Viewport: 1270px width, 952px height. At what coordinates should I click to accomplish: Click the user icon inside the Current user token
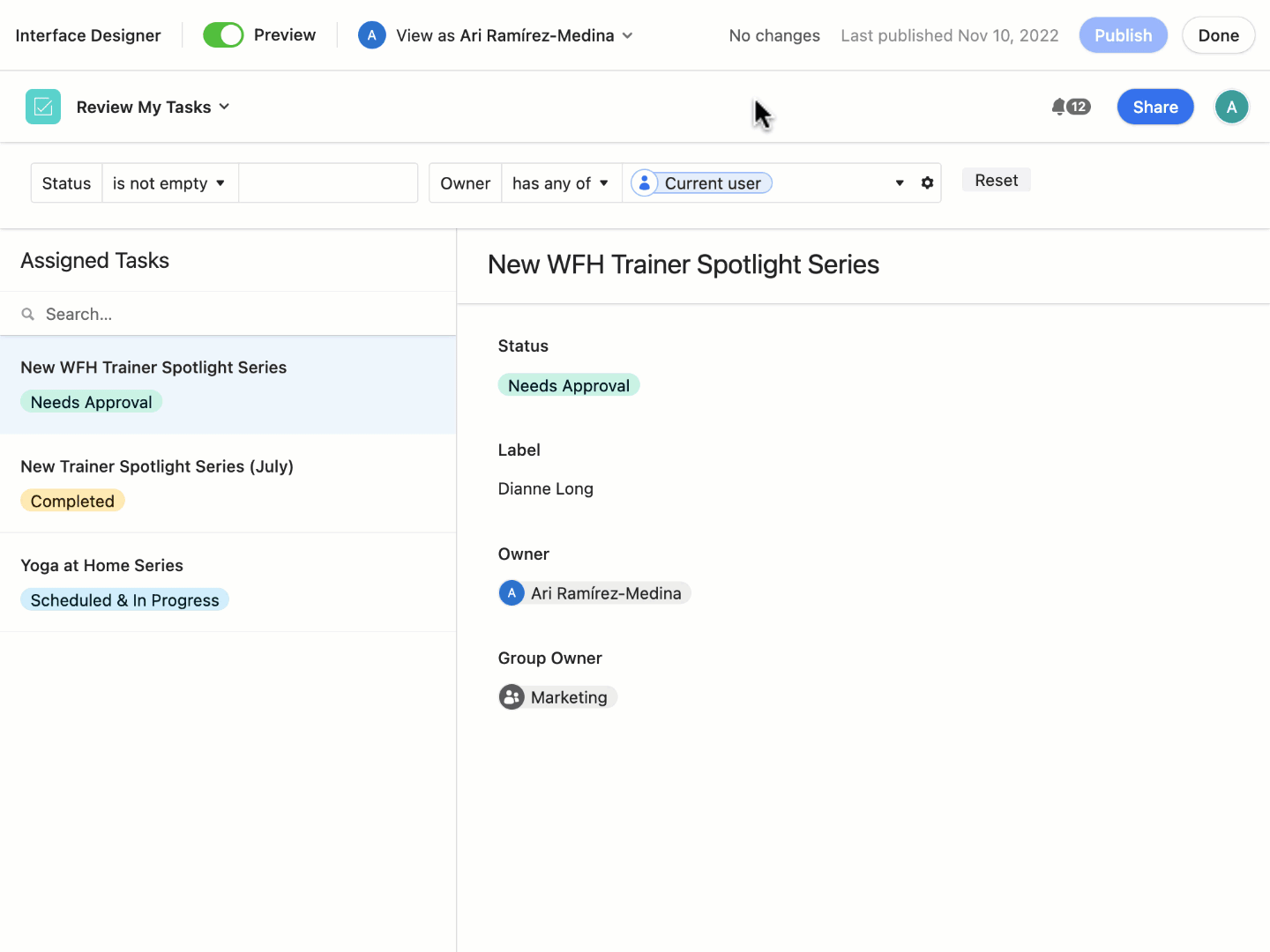(x=645, y=182)
